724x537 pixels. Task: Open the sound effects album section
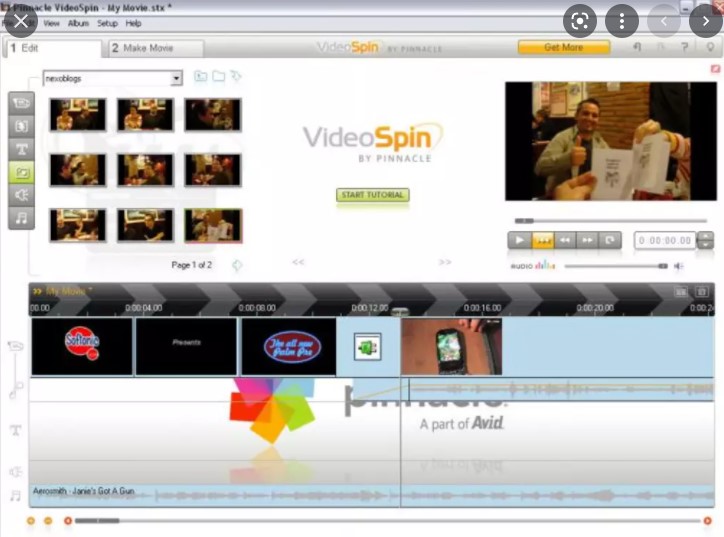click(x=21, y=195)
